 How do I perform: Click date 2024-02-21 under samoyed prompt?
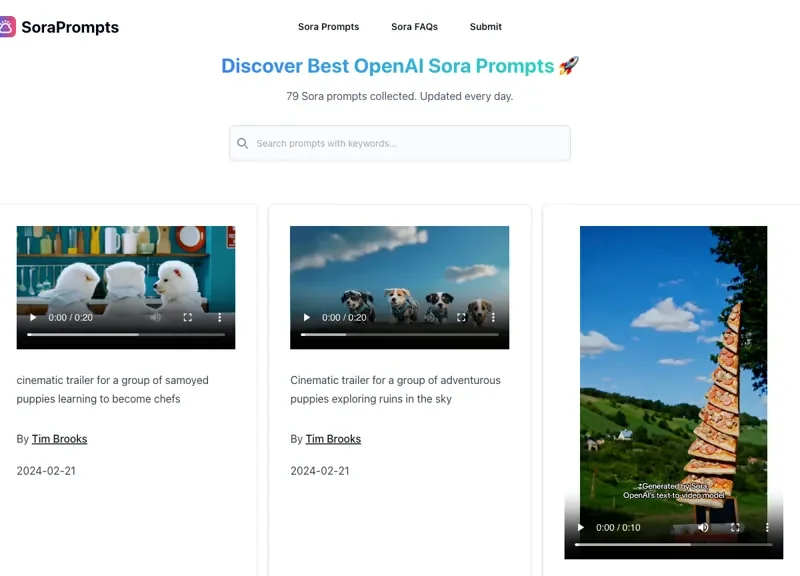tap(46, 471)
